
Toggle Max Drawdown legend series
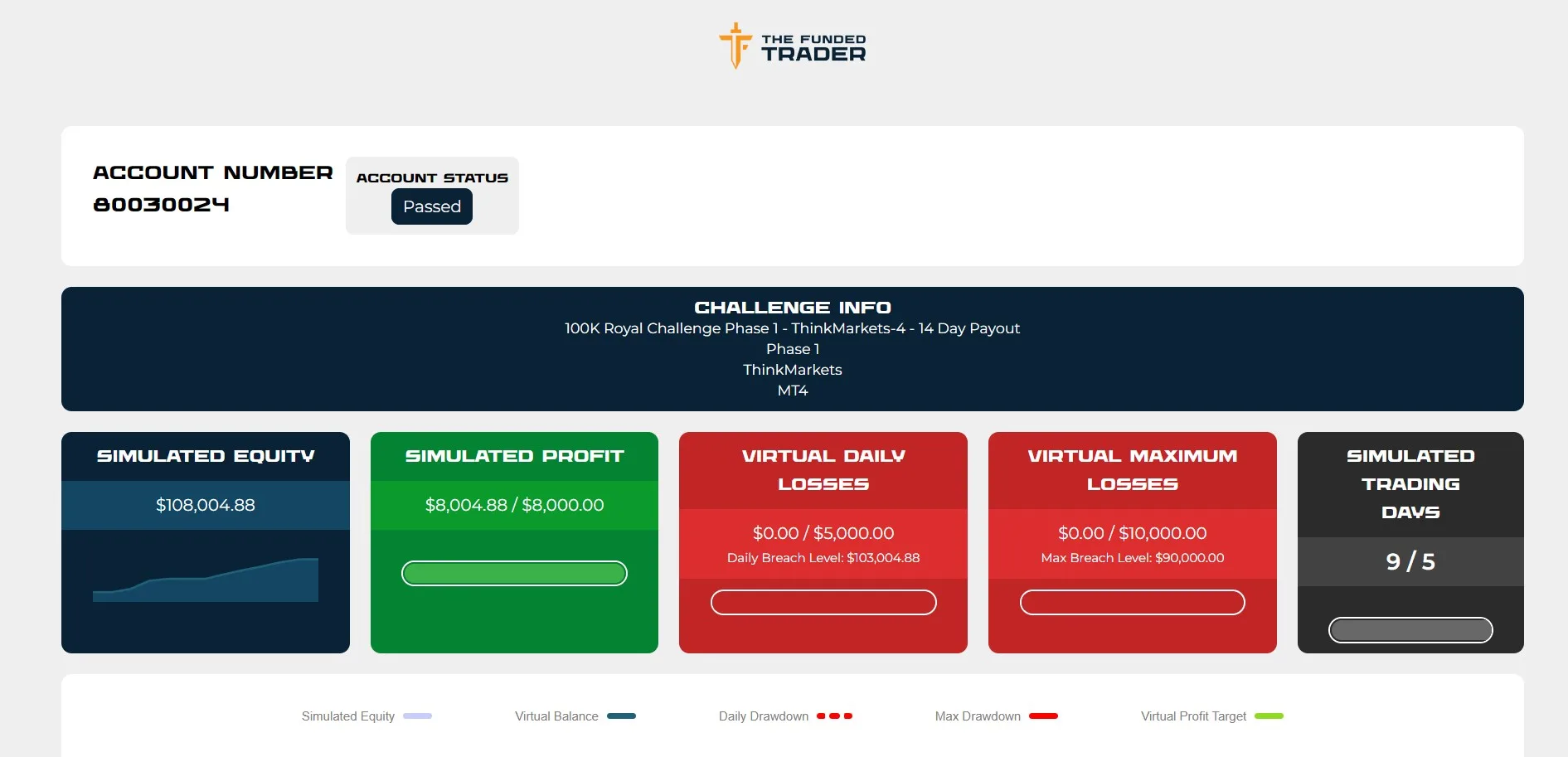(978, 716)
